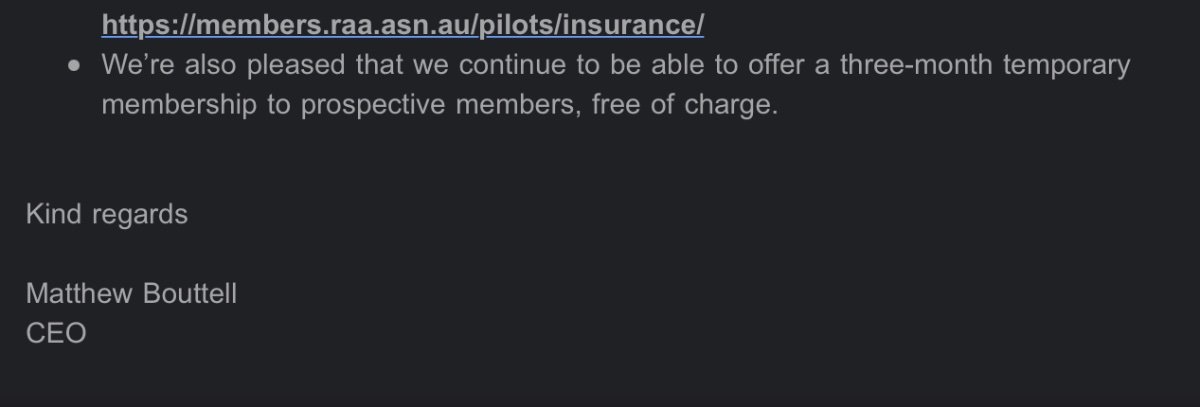Click the word 'temporary' ending the first line
Viewport: 1200px width, 407px height.
pos(1068,65)
